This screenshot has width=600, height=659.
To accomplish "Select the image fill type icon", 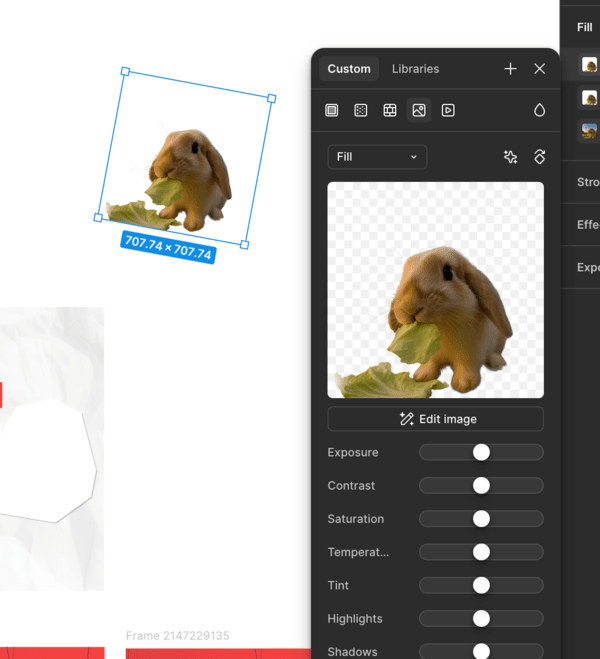I will click(419, 110).
